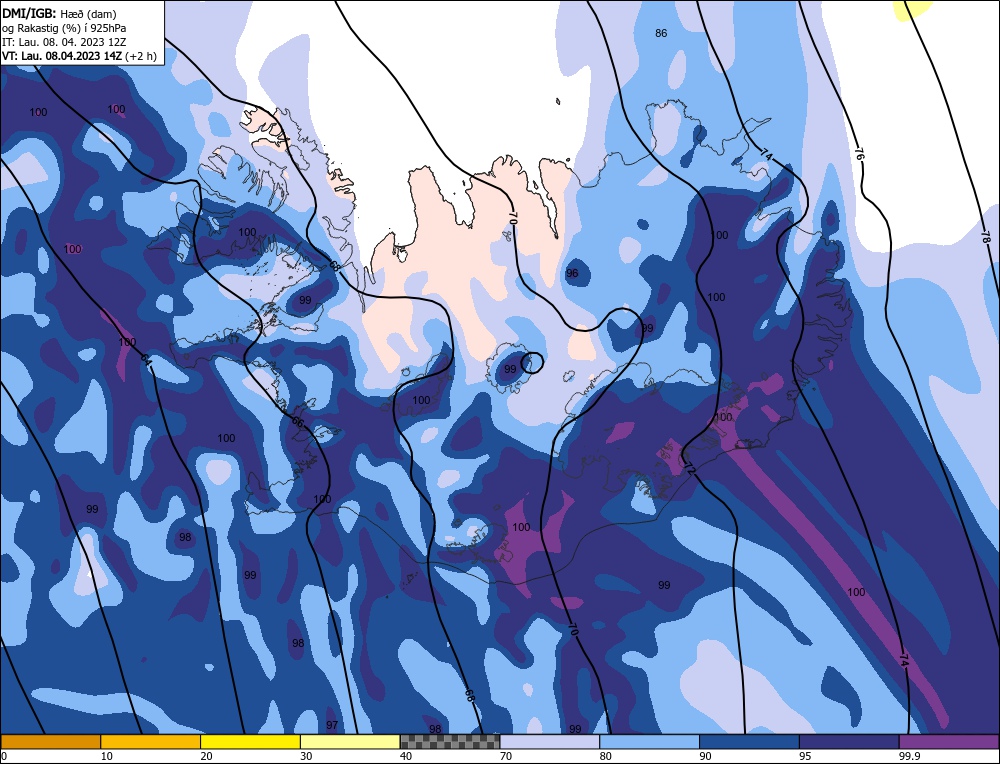Click the valid time 'VT: Lau. 08.04.2023 14Z (+2 h)'

(79, 56)
